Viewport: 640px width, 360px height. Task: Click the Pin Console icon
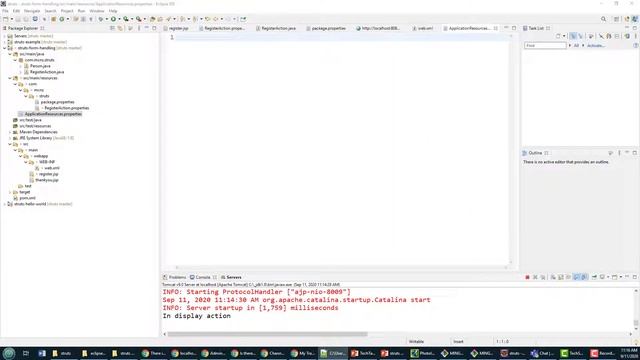pos(594,277)
